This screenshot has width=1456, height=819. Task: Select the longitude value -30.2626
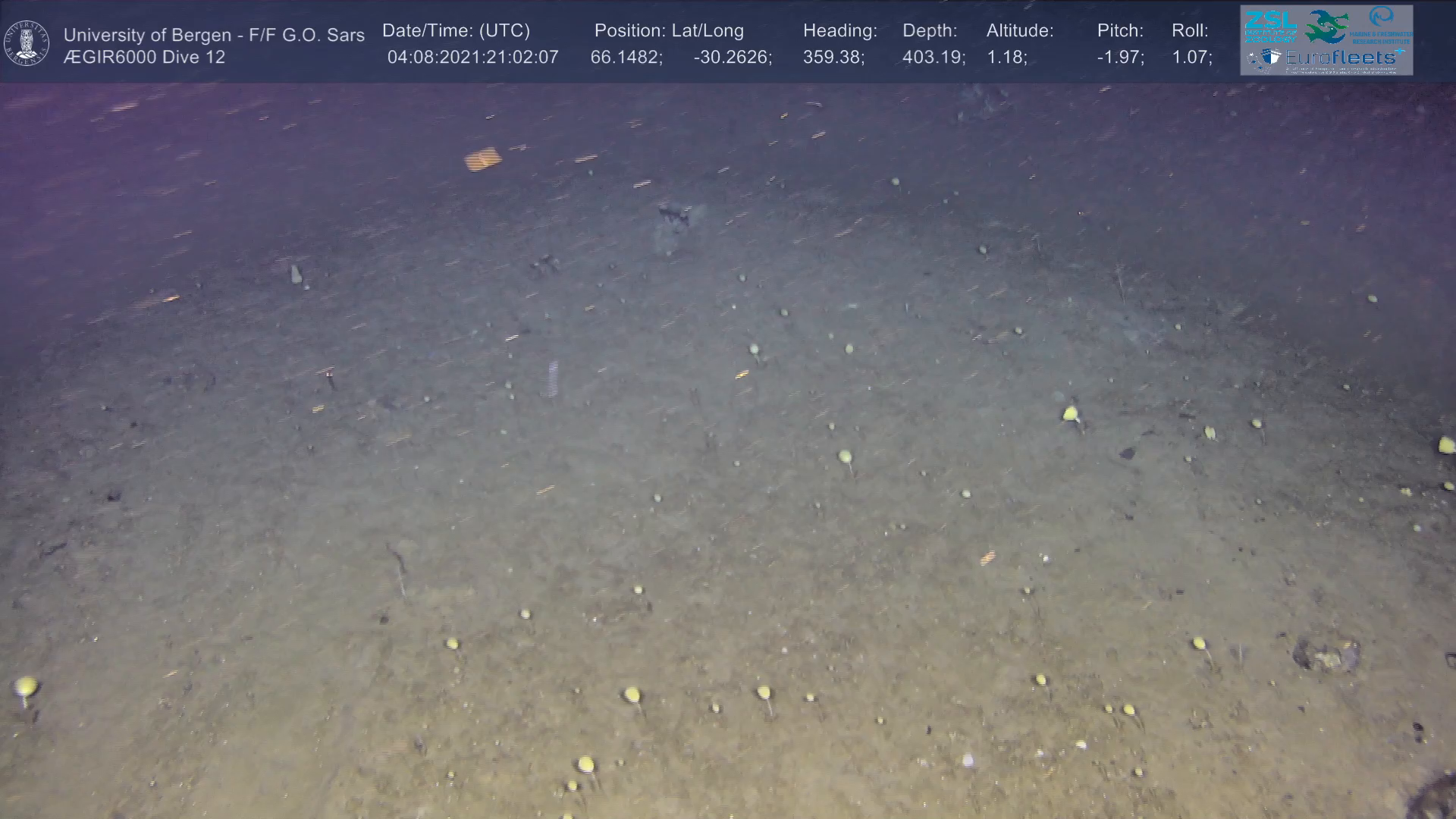732,58
